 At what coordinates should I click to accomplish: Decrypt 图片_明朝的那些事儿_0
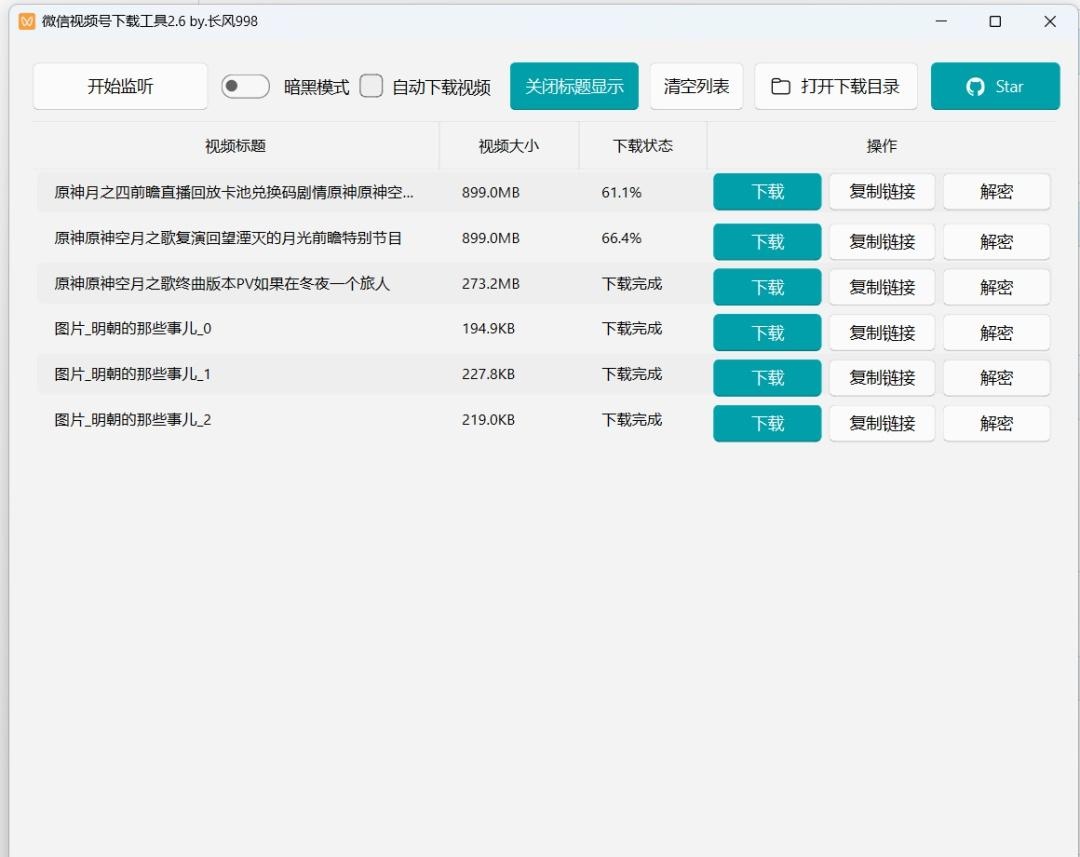pos(996,333)
